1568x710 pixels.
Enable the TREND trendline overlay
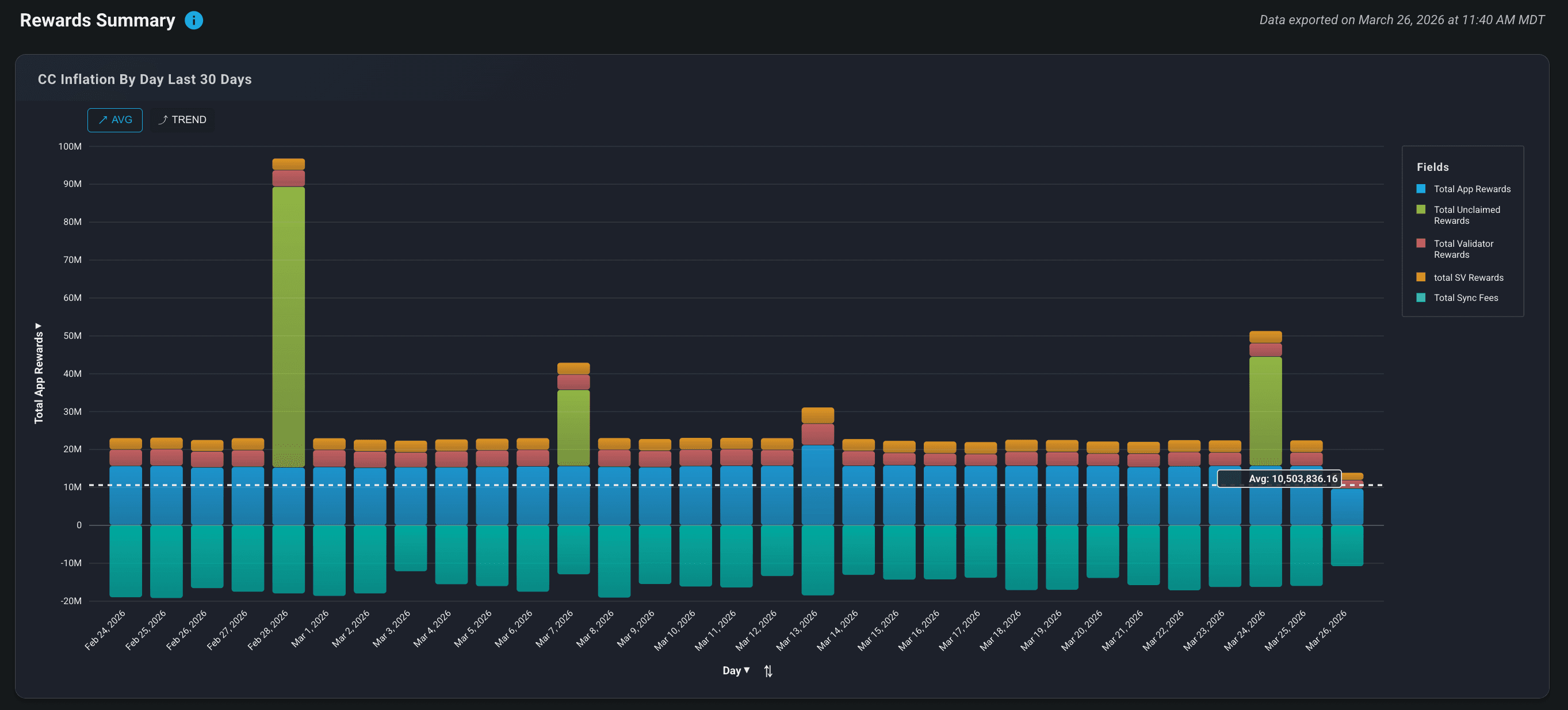181,120
